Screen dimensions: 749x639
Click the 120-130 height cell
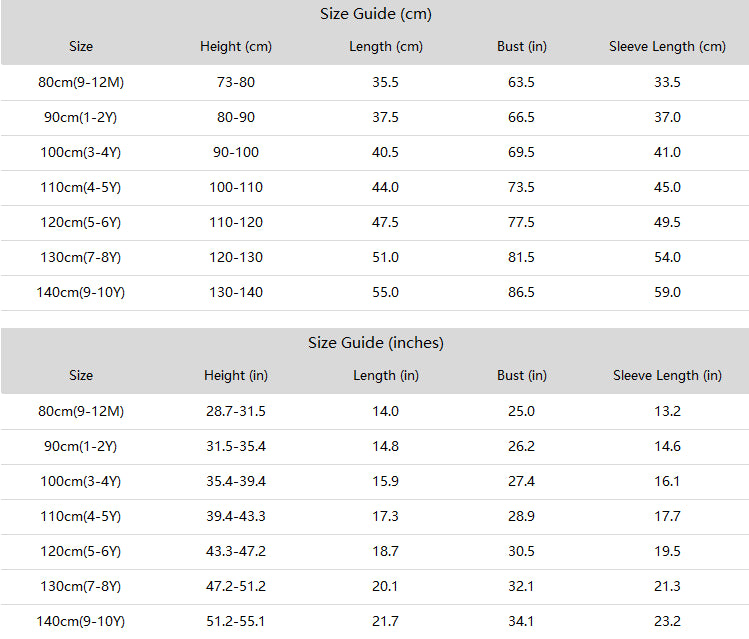coord(235,257)
